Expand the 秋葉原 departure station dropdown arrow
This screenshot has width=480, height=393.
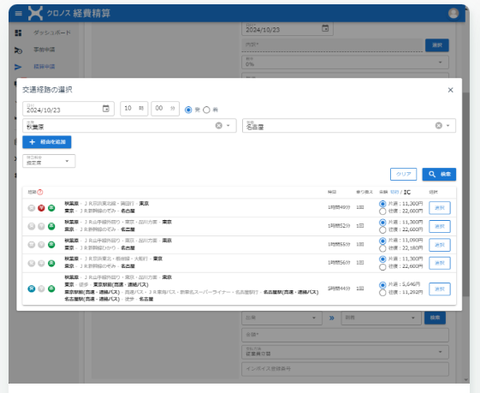click(x=228, y=126)
